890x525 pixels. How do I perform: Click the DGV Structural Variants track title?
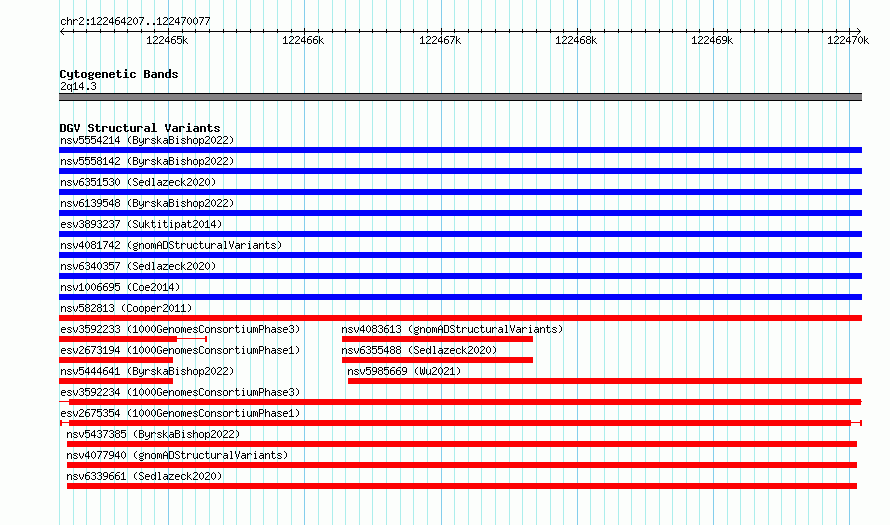click(140, 128)
